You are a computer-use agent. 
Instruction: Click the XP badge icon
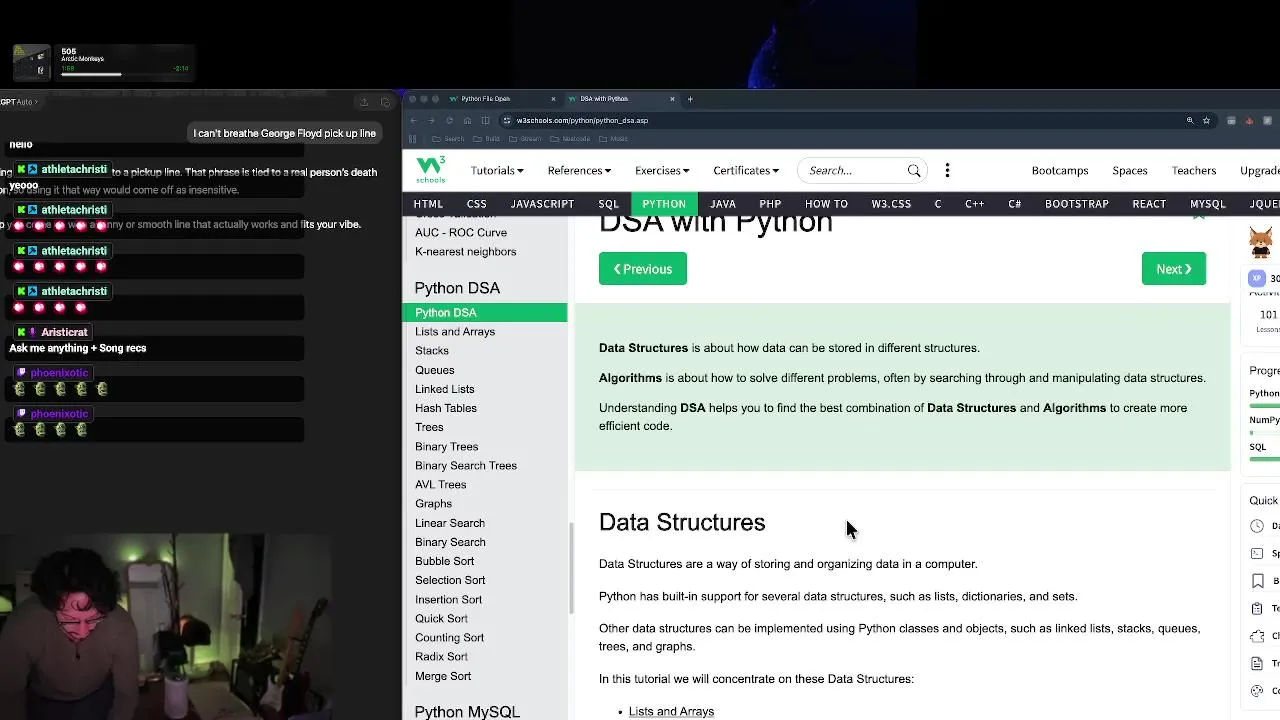[1258, 279]
